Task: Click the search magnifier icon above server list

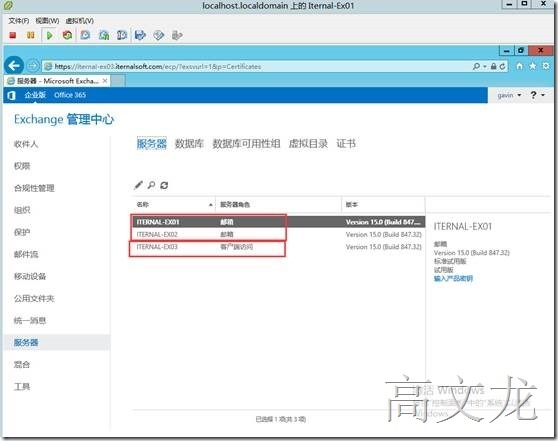Action: [x=151, y=185]
